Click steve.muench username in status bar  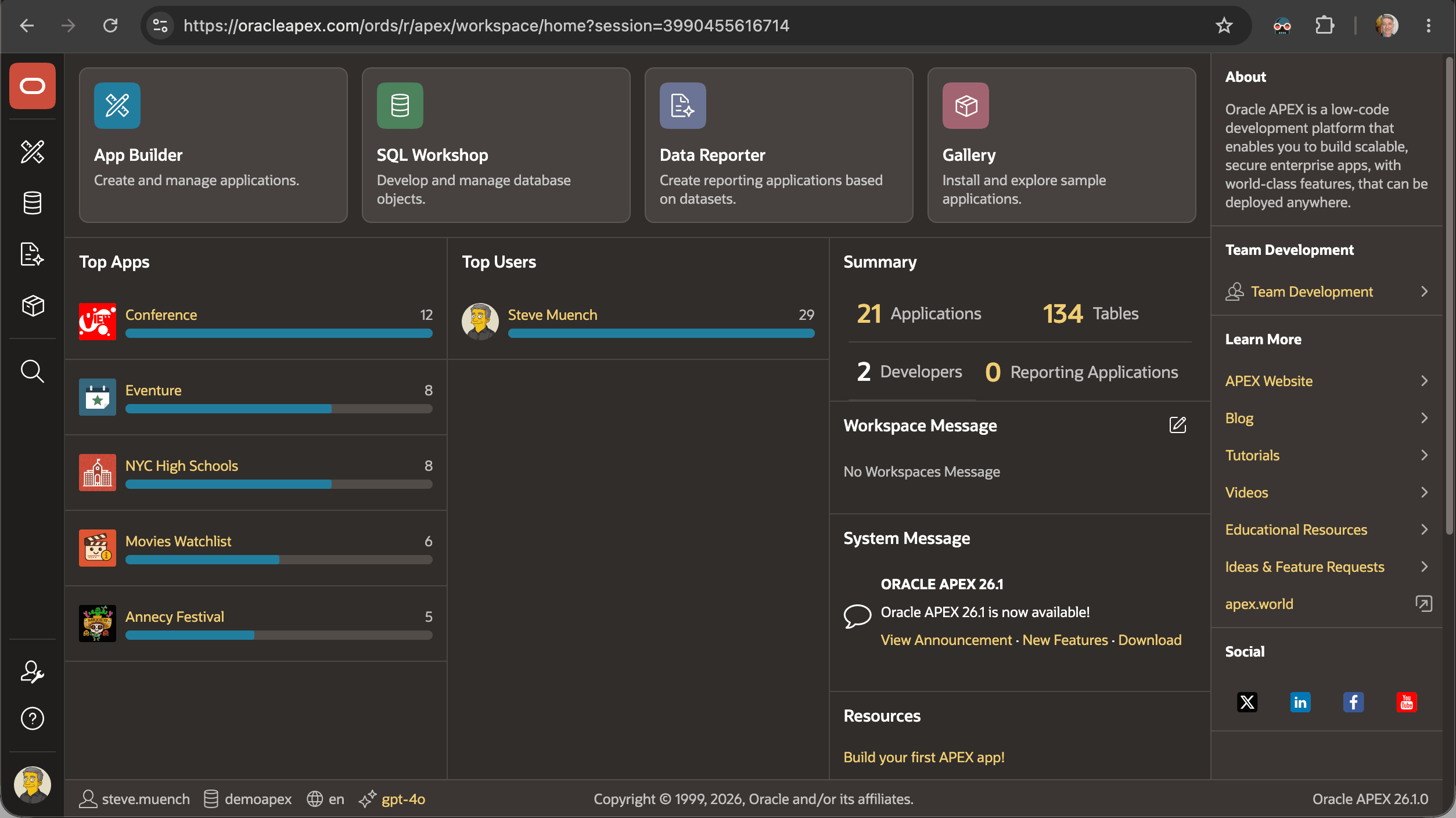(135, 799)
